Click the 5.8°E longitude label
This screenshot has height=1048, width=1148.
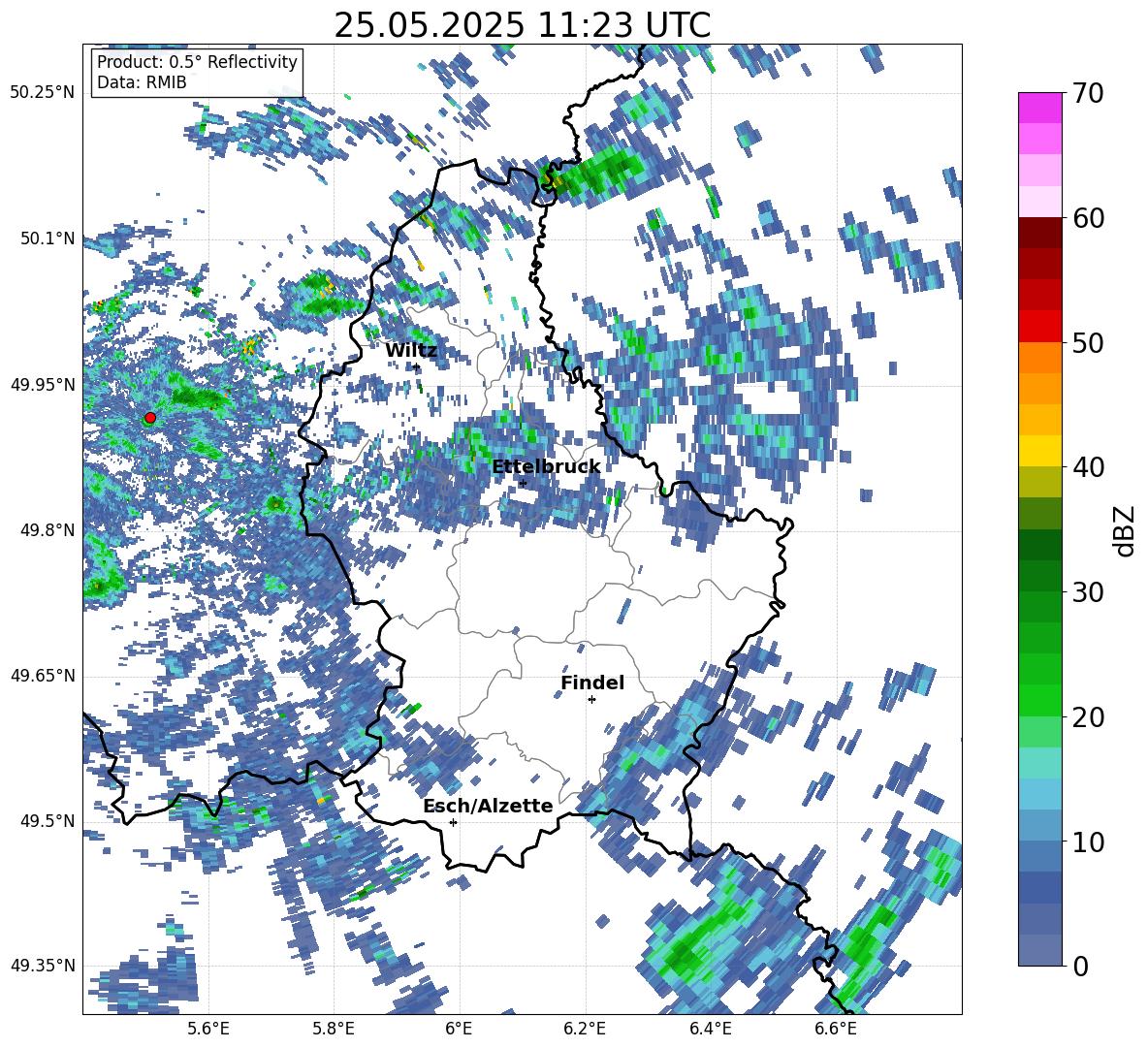[334, 1029]
